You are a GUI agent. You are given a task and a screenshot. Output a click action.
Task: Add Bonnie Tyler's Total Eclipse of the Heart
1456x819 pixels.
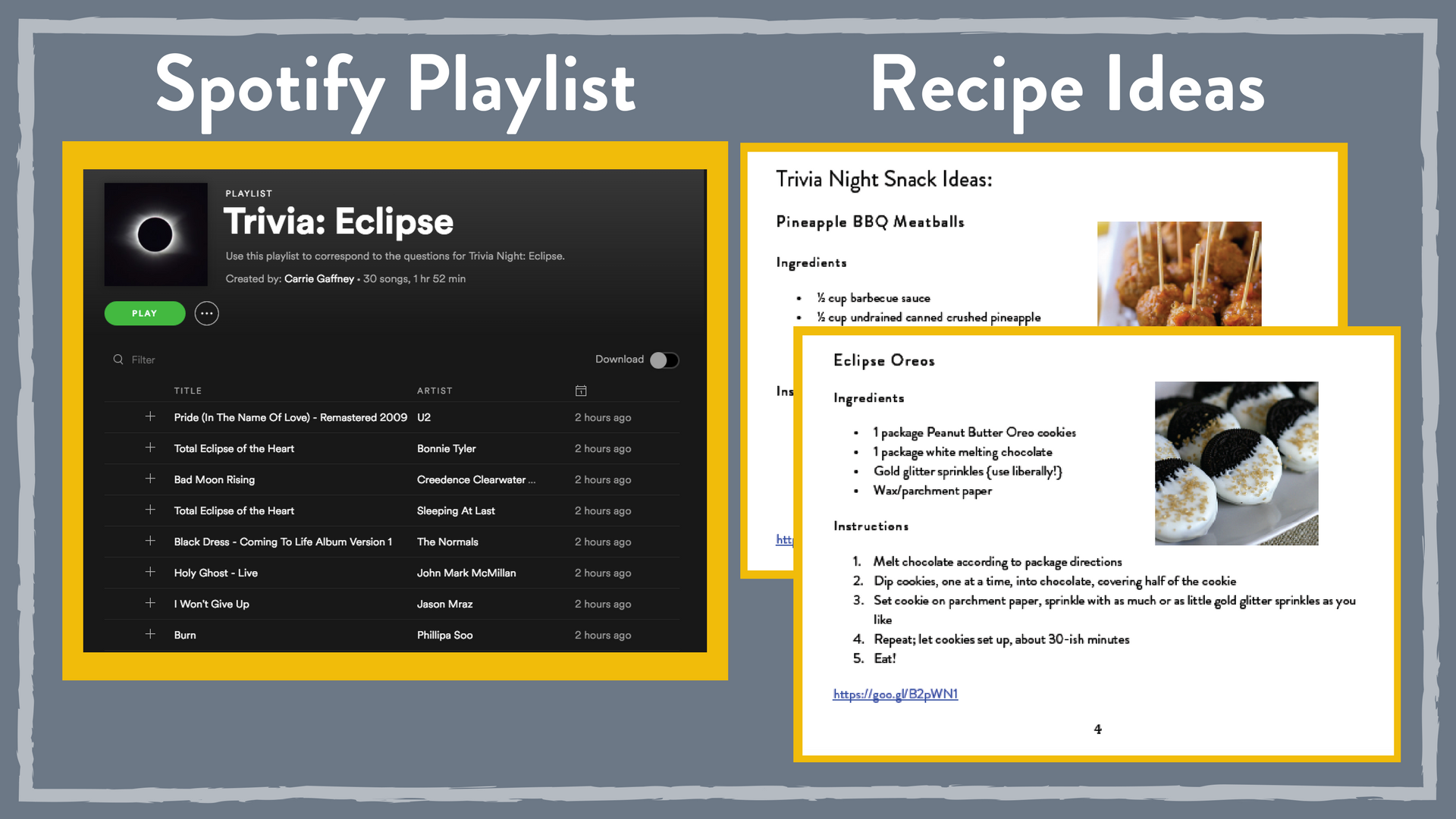point(150,447)
